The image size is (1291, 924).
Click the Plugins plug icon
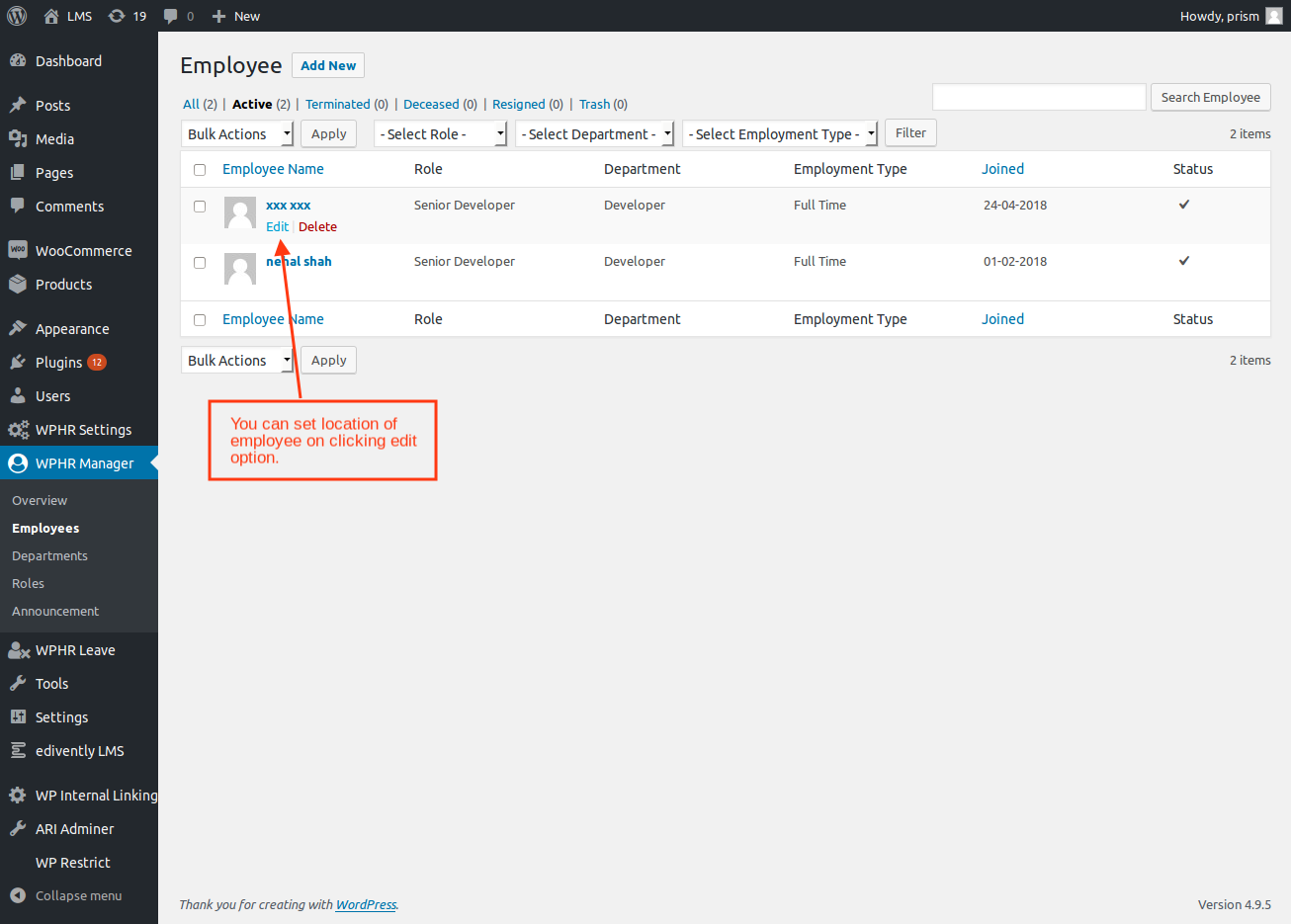(x=18, y=362)
